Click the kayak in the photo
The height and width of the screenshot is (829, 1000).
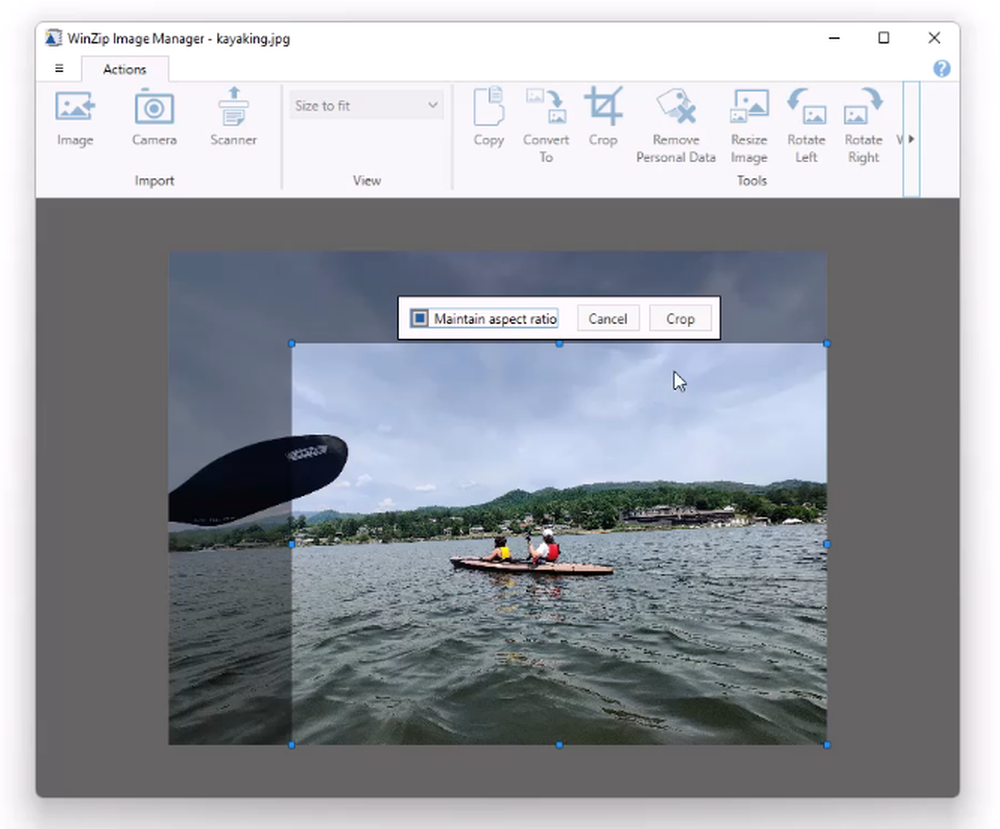click(532, 566)
